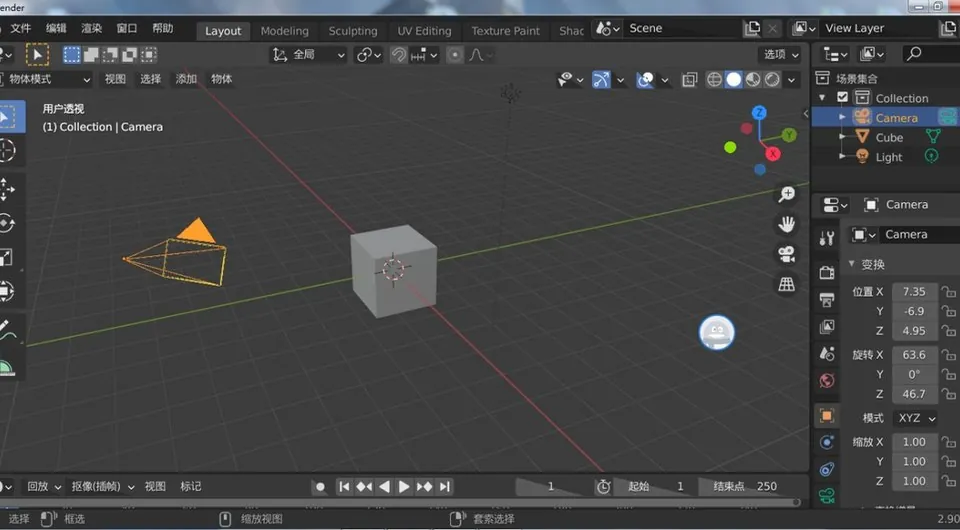Toggle snapping magnet icon

(399, 55)
